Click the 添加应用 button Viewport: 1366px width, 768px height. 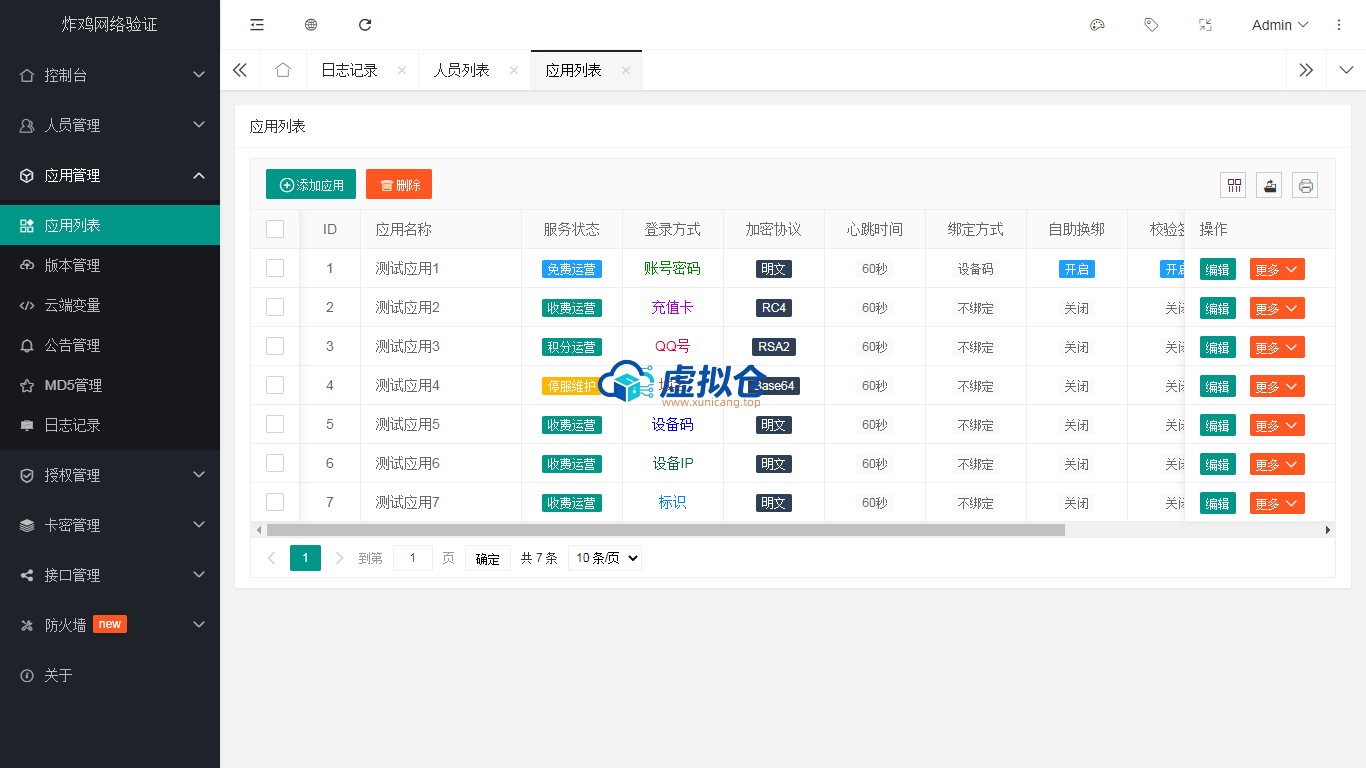311,184
